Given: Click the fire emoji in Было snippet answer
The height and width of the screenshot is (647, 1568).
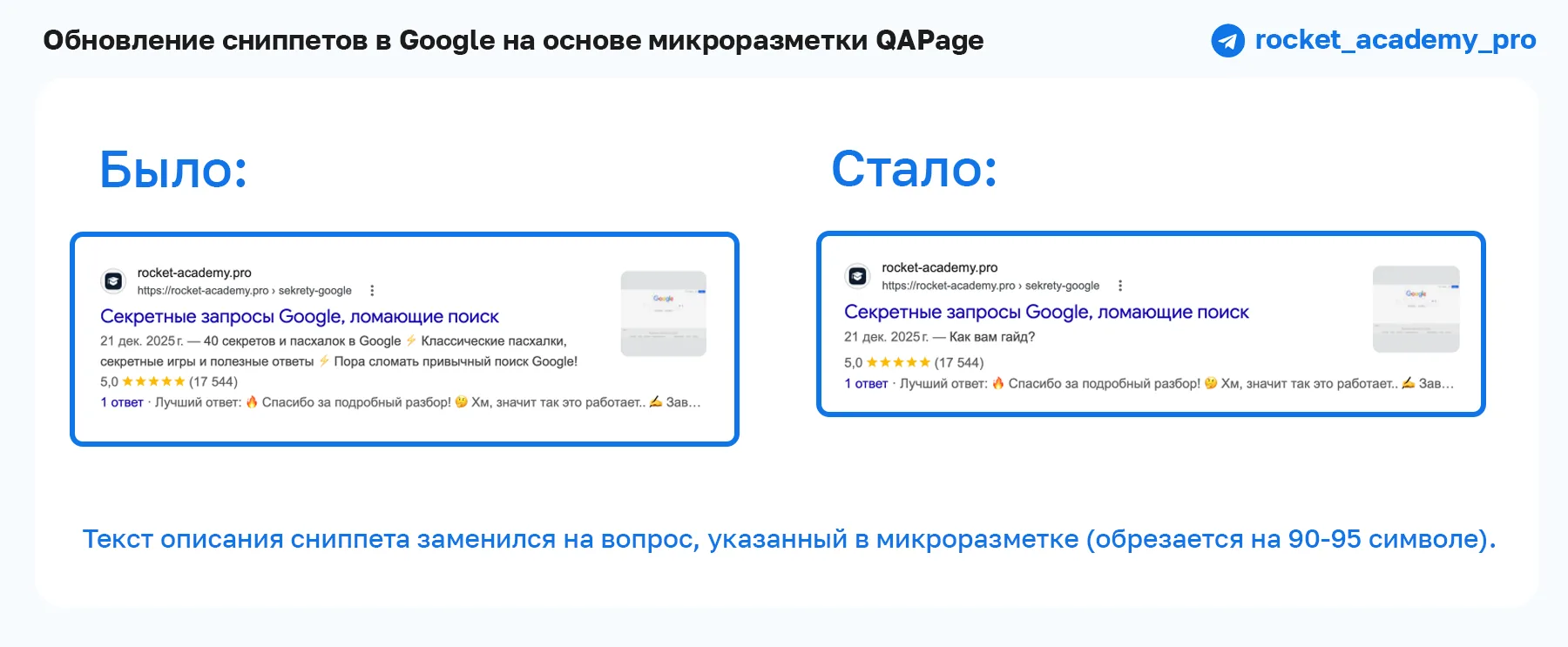Looking at the screenshot, I should click(x=252, y=401).
